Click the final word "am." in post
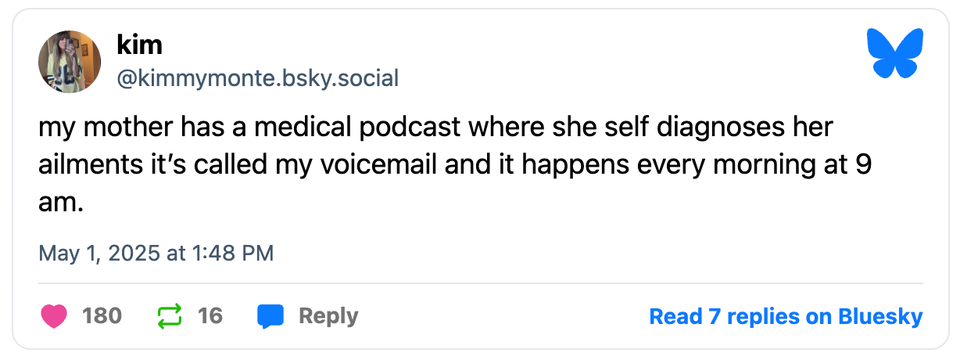Screen dimensions: 960x360 (61, 204)
